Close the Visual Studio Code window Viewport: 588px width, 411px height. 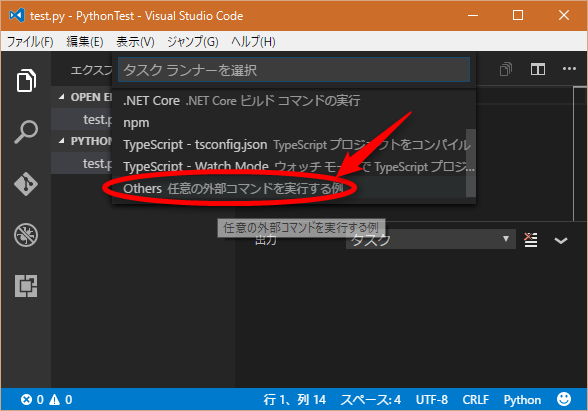click(564, 15)
